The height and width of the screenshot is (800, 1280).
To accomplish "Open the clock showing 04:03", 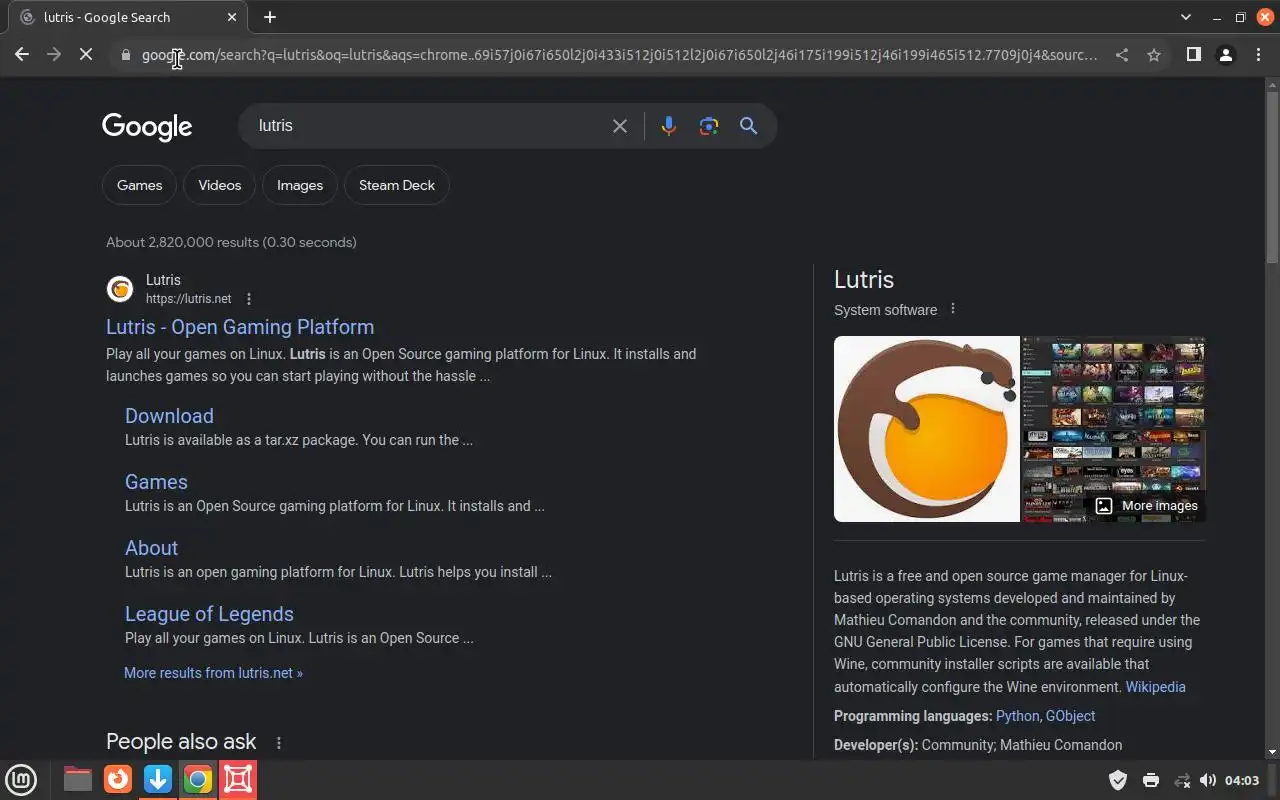I will click(x=1242, y=780).
